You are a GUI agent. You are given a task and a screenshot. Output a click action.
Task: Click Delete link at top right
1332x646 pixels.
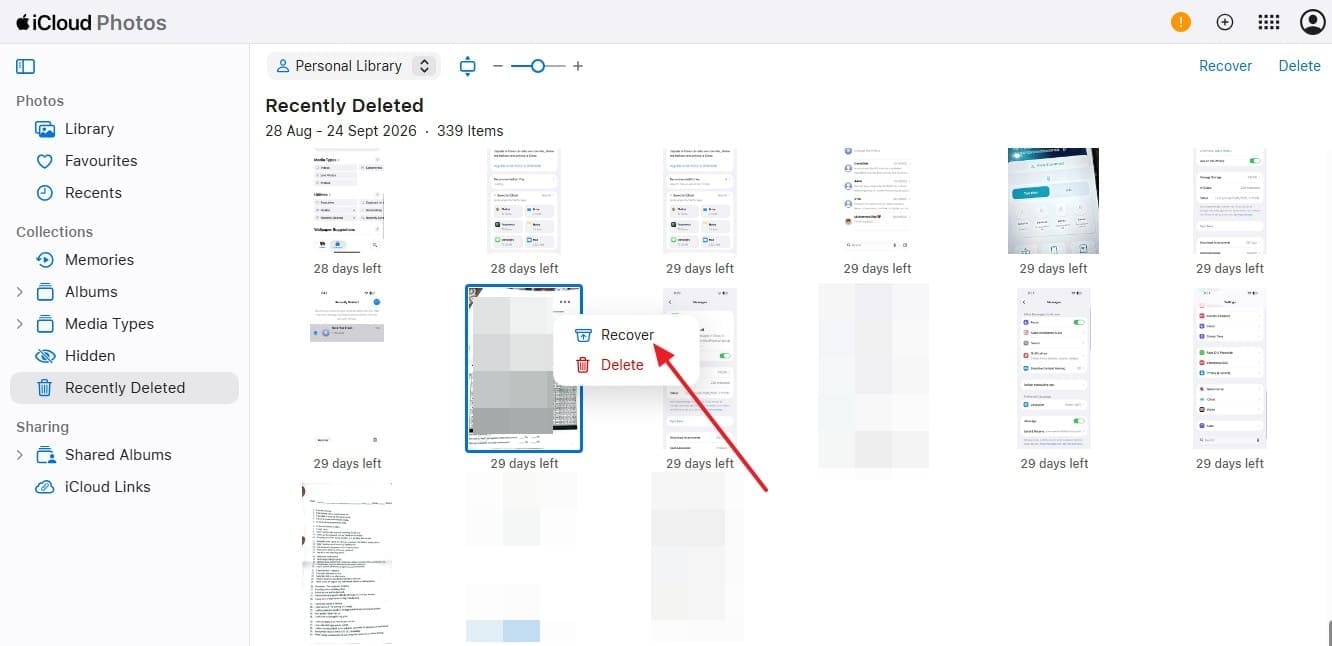pos(1299,66)
